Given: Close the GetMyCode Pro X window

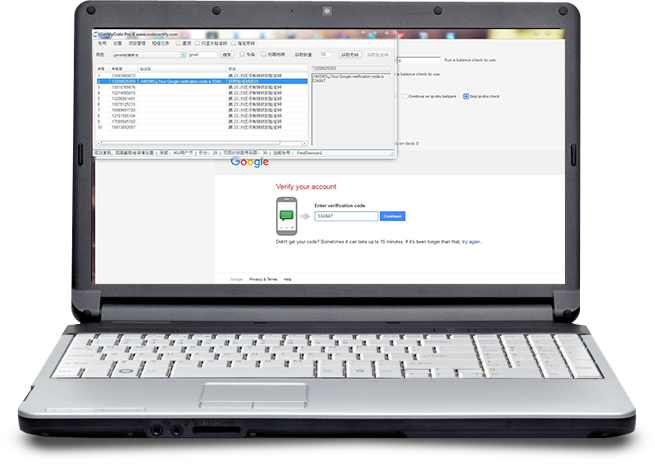Looking at the screenshot, I should pyautogui.click(x=387, y=33).
